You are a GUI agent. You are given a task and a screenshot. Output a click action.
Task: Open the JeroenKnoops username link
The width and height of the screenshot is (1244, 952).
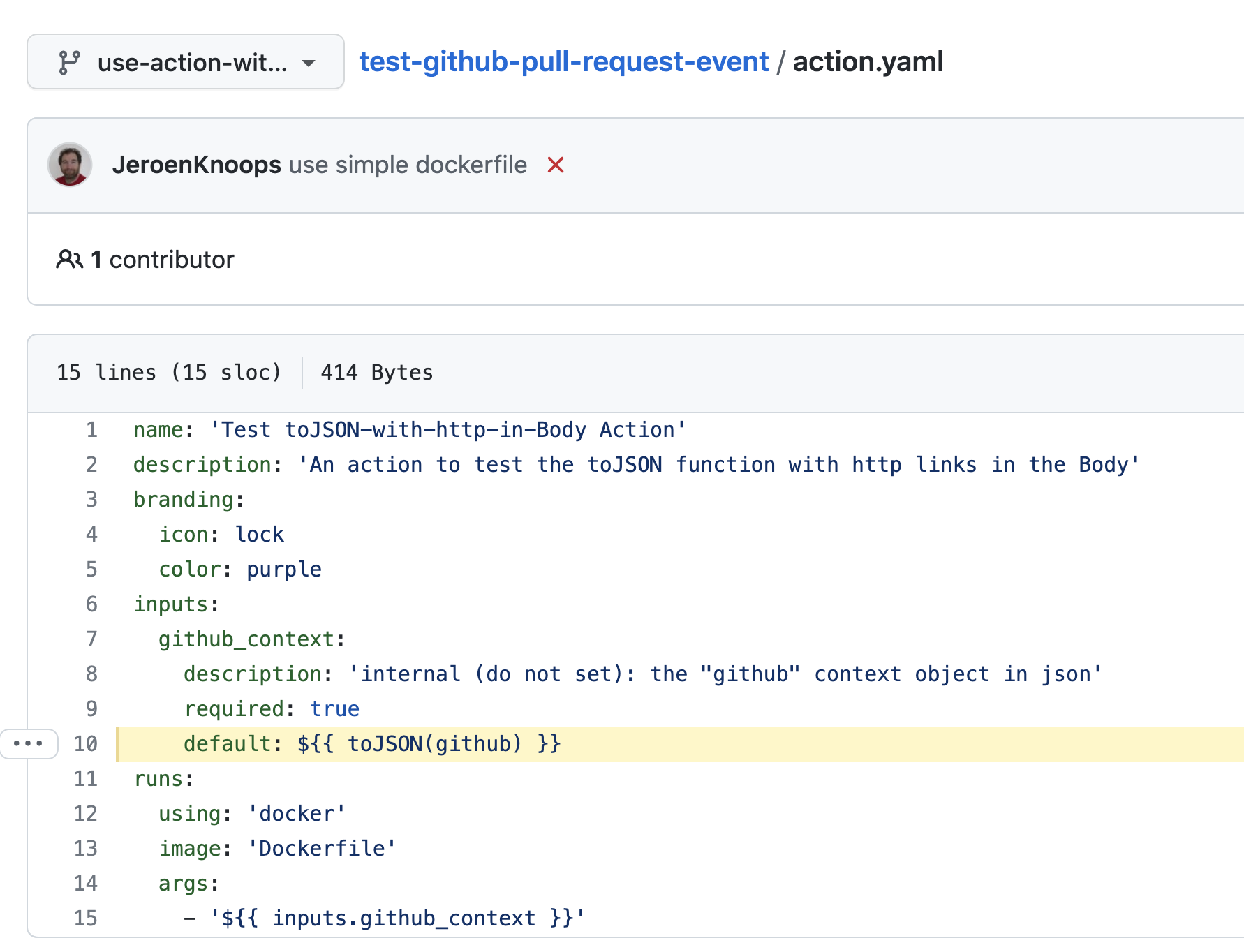[198, 165]
